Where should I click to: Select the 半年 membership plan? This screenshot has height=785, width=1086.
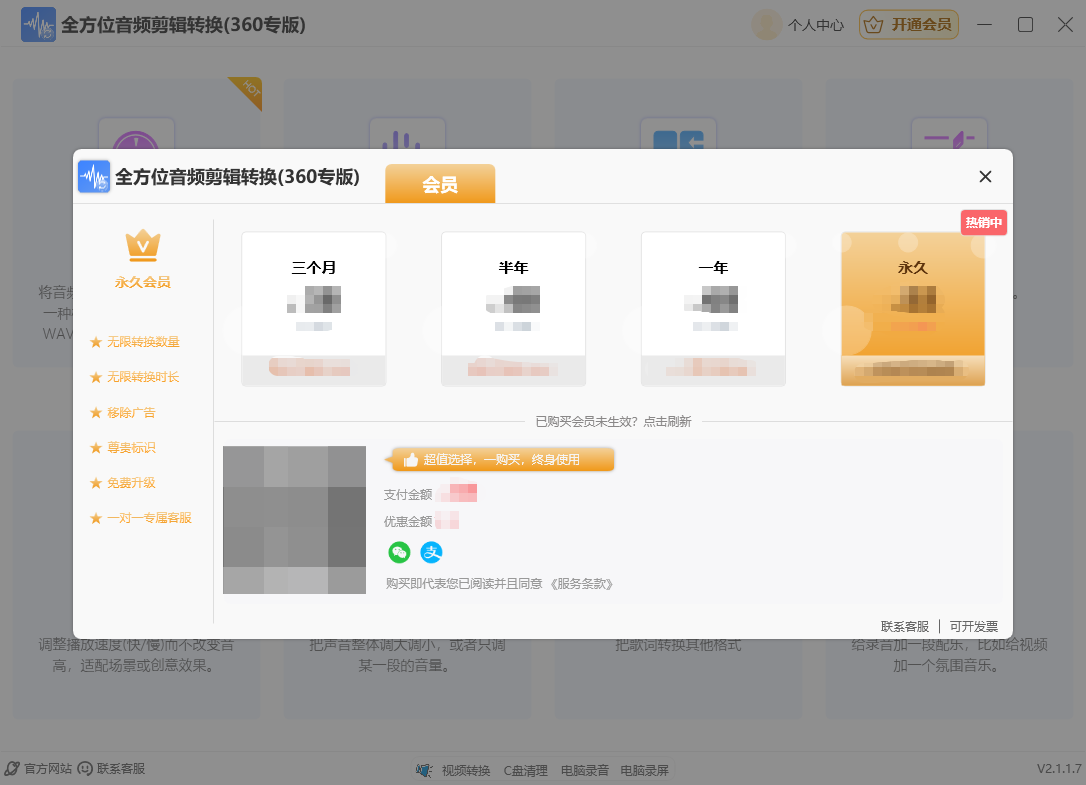tap(513, 307)
